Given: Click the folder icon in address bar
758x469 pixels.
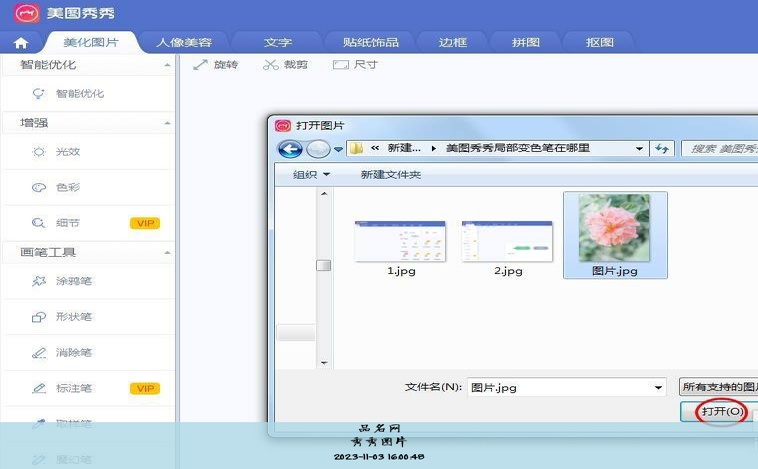Looking at the screenshot, I should tap(356, 148).
